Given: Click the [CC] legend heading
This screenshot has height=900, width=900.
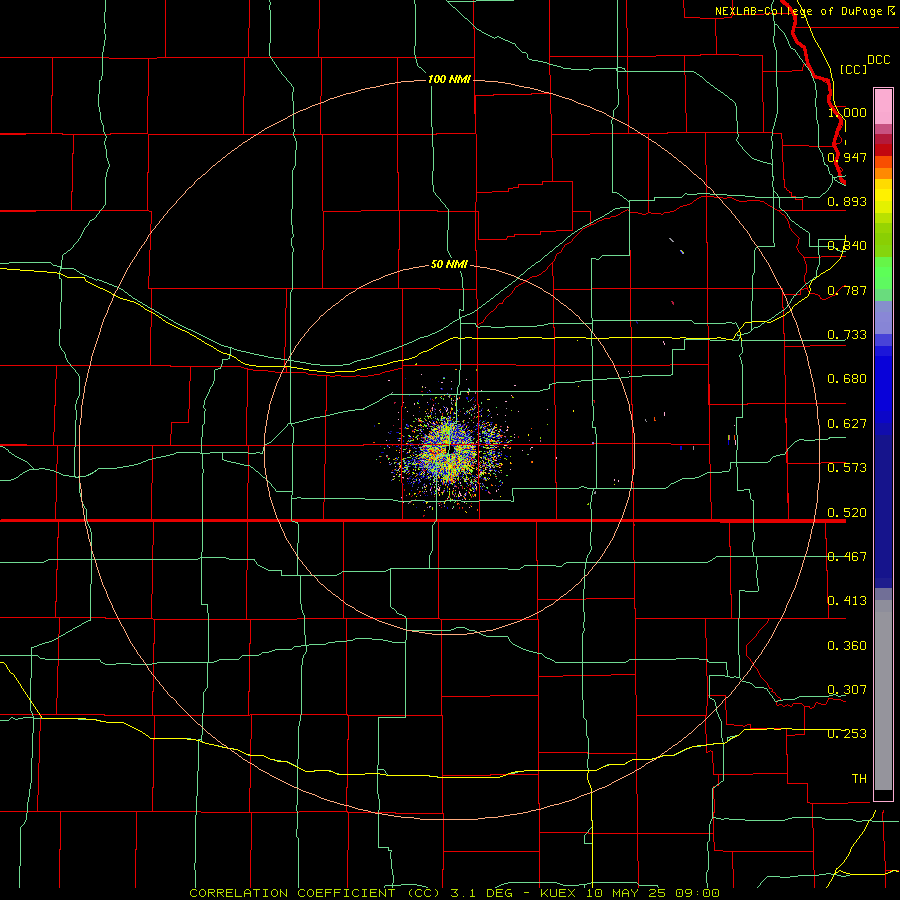Looking at the screenshot, I should 853,69.
